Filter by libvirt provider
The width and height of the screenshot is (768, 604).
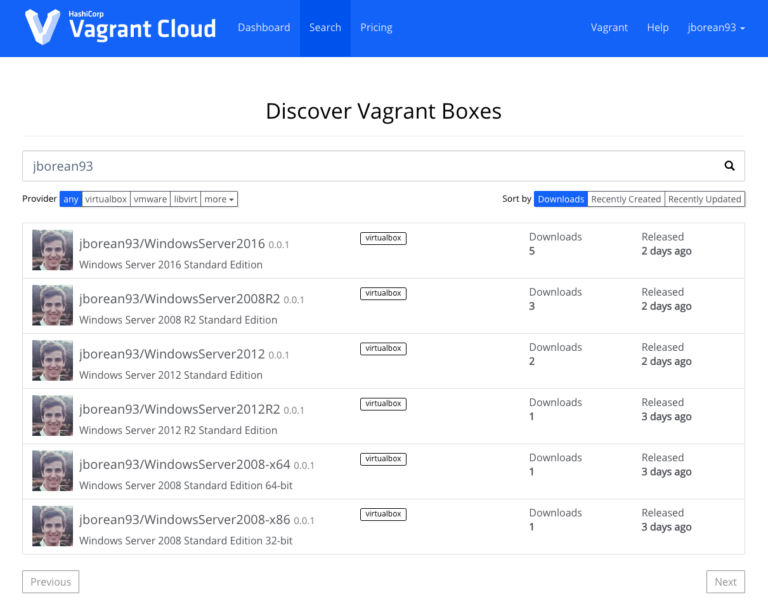[x=185, y=199]
